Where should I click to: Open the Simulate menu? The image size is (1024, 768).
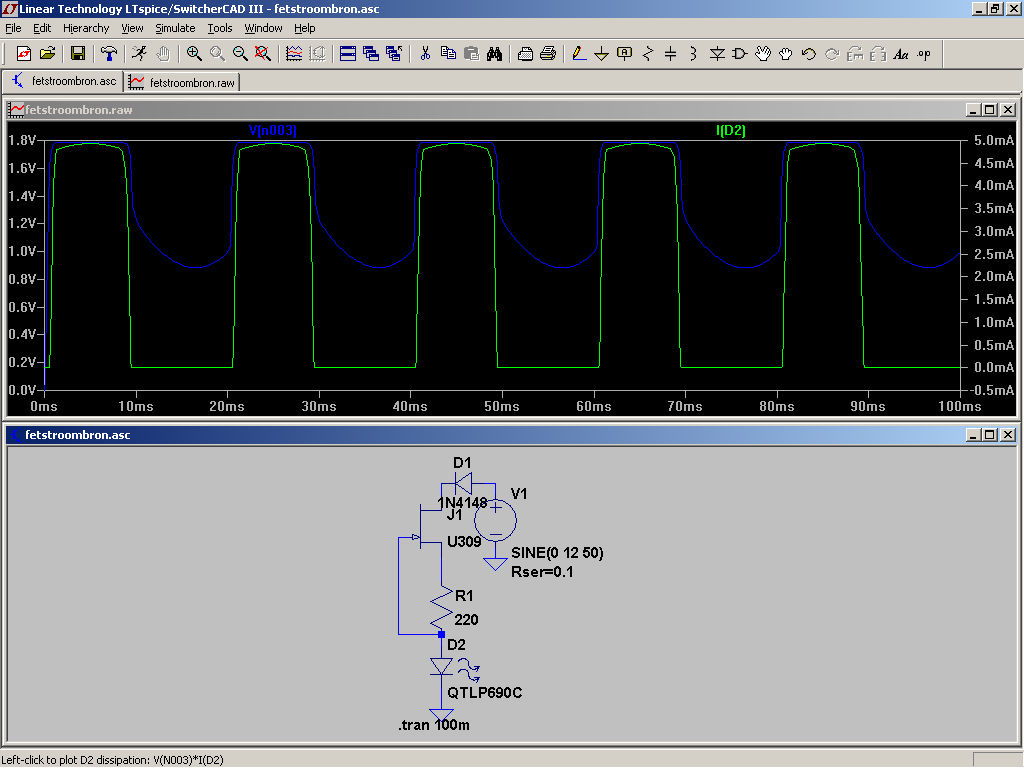pyautogui.click(x=175, y=28)
